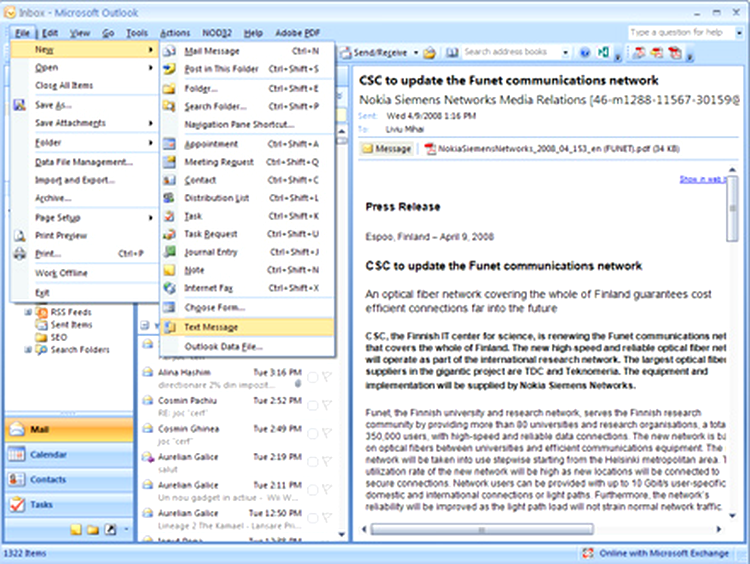The width and height of the screenshot is (750, 564).
Task: Click the Contact card icon in submenu
Action: tap(169, 180)
